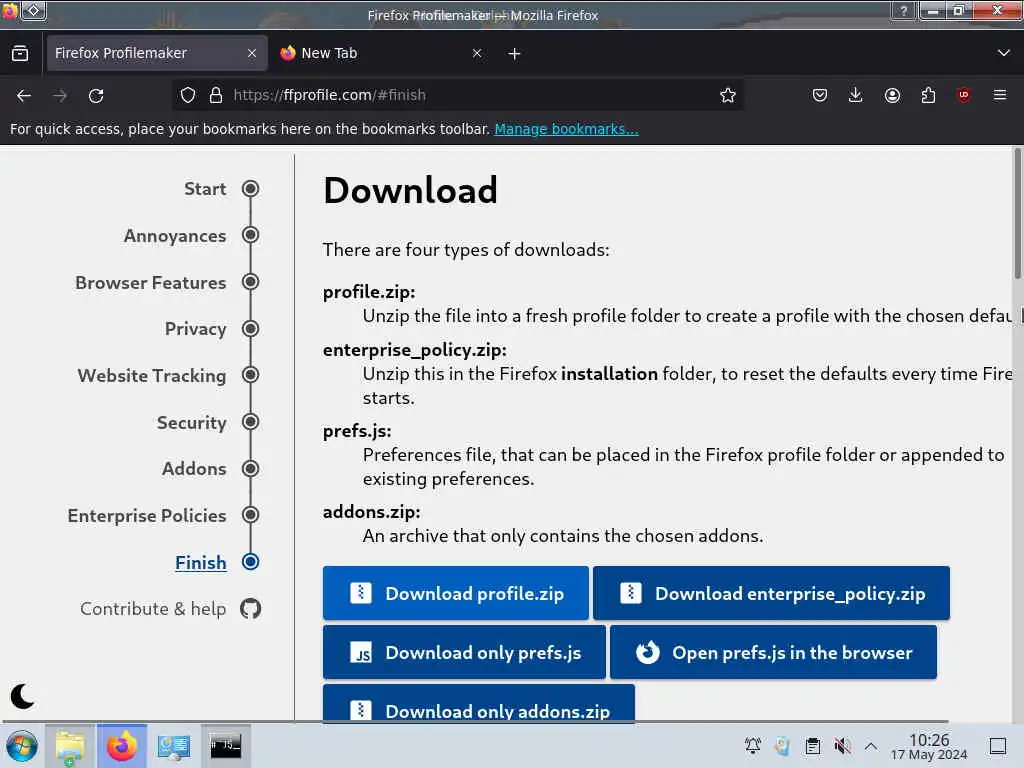Open the tracking protection shield icon
This screenshot has height=768, width=1024.
[188, 95]
